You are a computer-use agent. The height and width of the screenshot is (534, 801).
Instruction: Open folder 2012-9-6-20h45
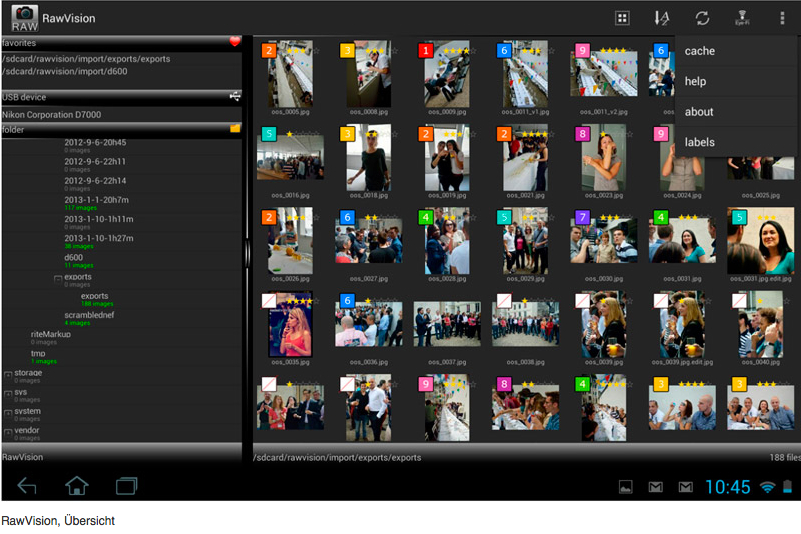[x=95, y=145]
